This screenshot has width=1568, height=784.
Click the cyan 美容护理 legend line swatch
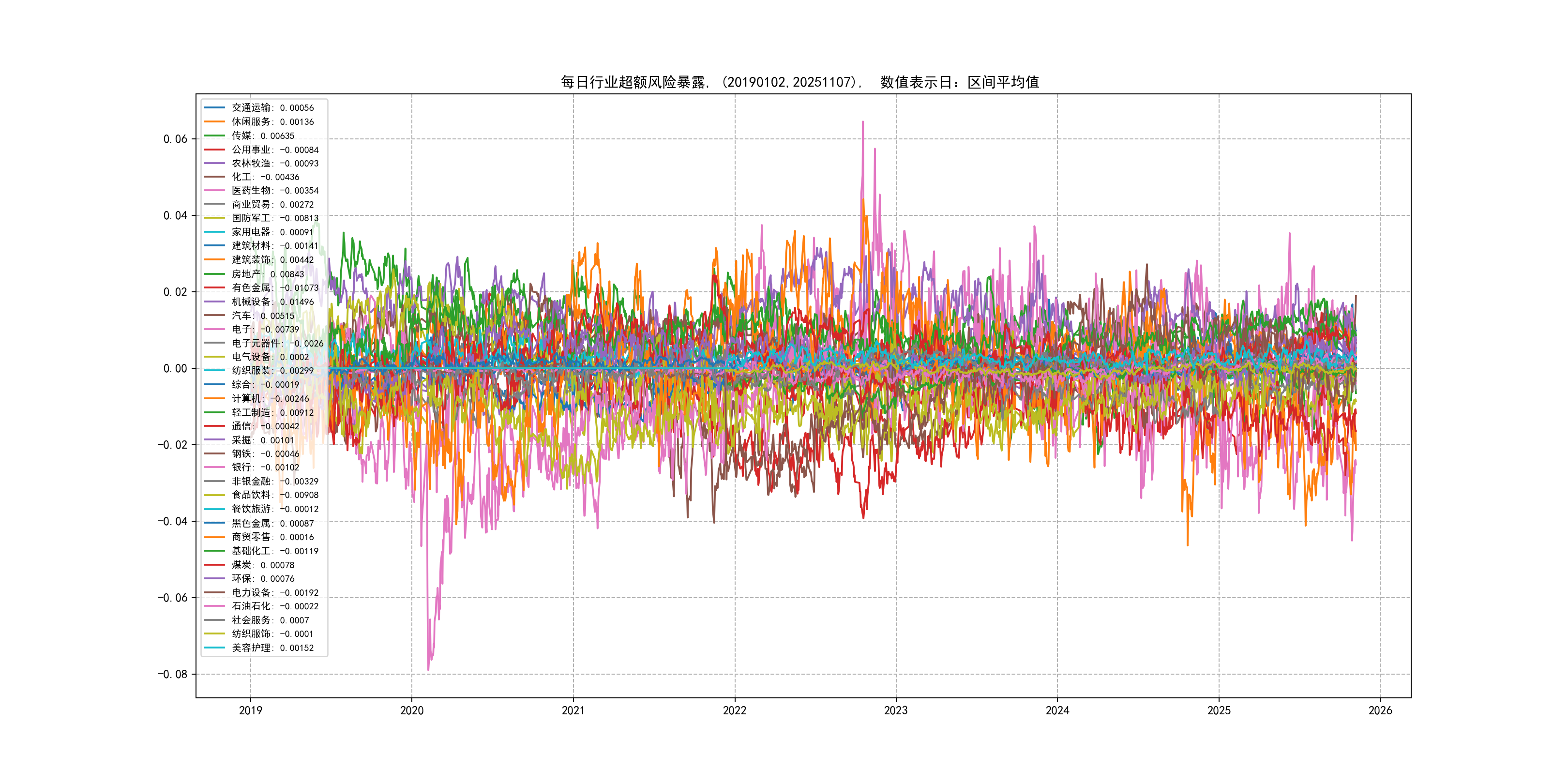(x=214, y=648)
